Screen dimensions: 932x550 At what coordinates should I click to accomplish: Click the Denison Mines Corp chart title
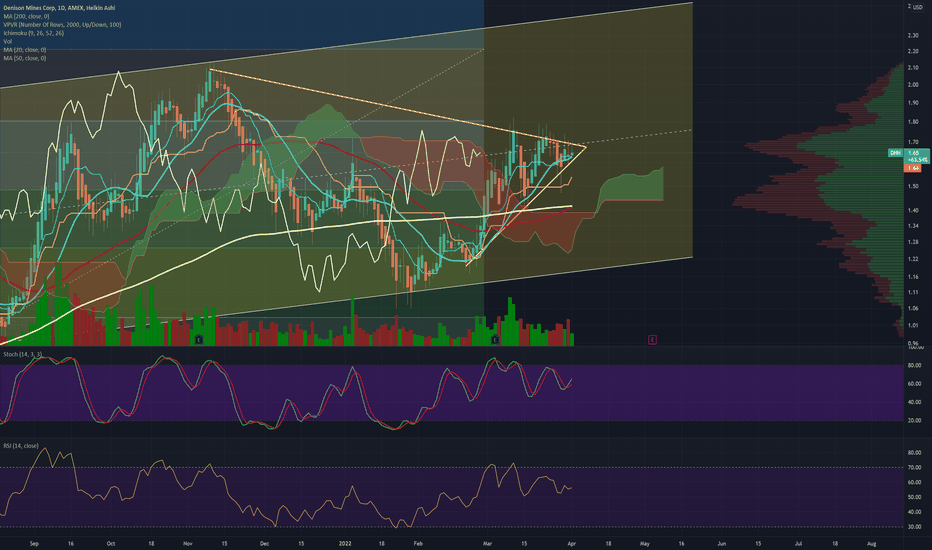(59, 8)
